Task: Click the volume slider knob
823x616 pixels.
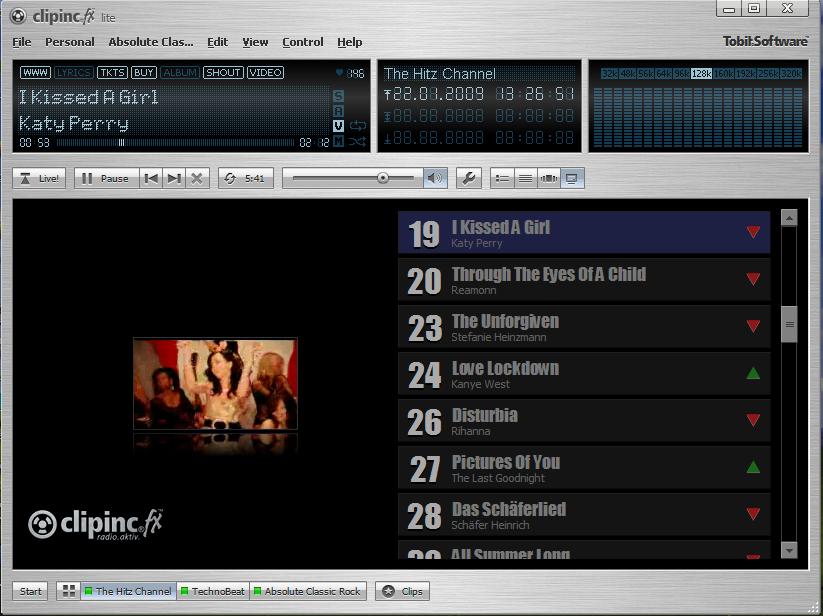Action: (383, 178)
